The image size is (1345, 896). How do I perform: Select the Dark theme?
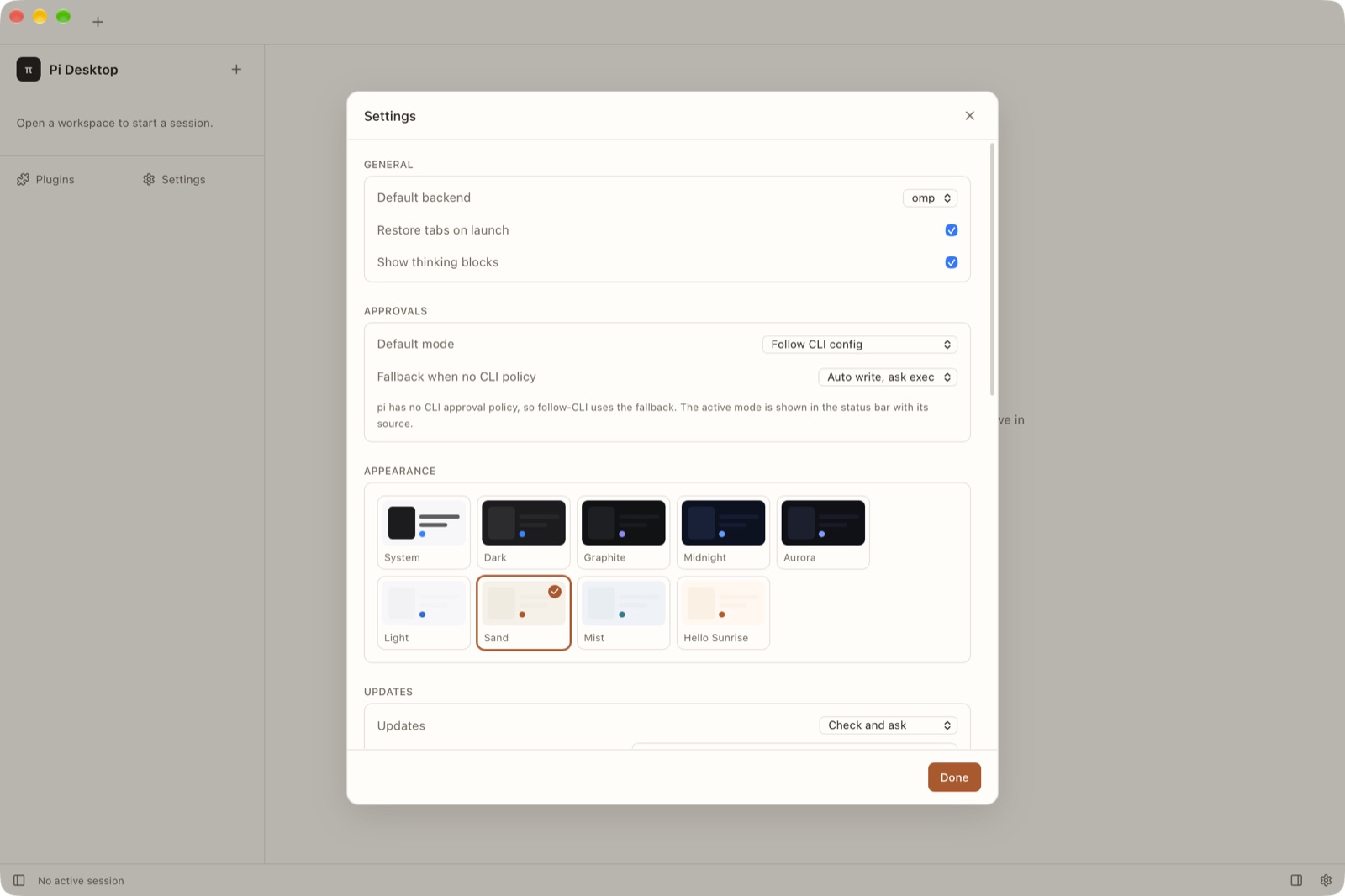[x=524, y=533]
